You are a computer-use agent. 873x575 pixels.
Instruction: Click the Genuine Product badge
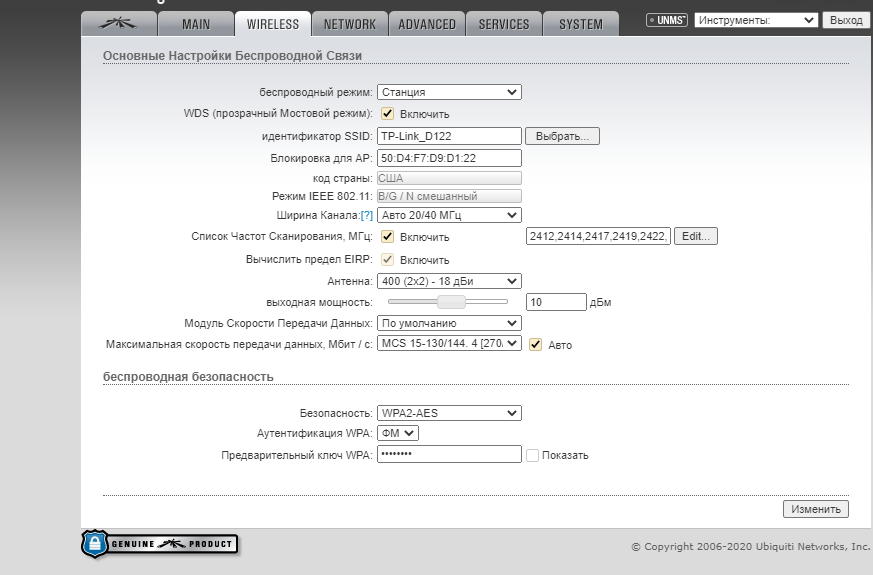point(160,544)
